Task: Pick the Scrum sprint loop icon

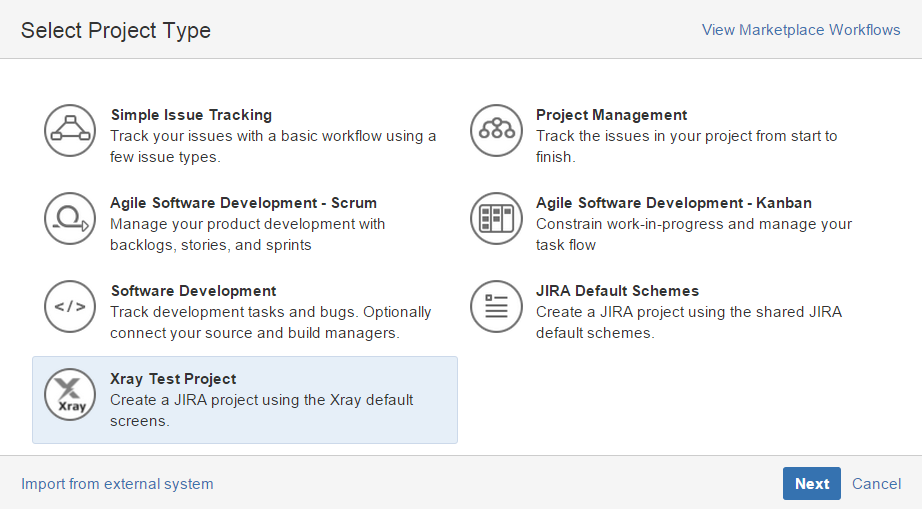Action: (x=70, y=219)
